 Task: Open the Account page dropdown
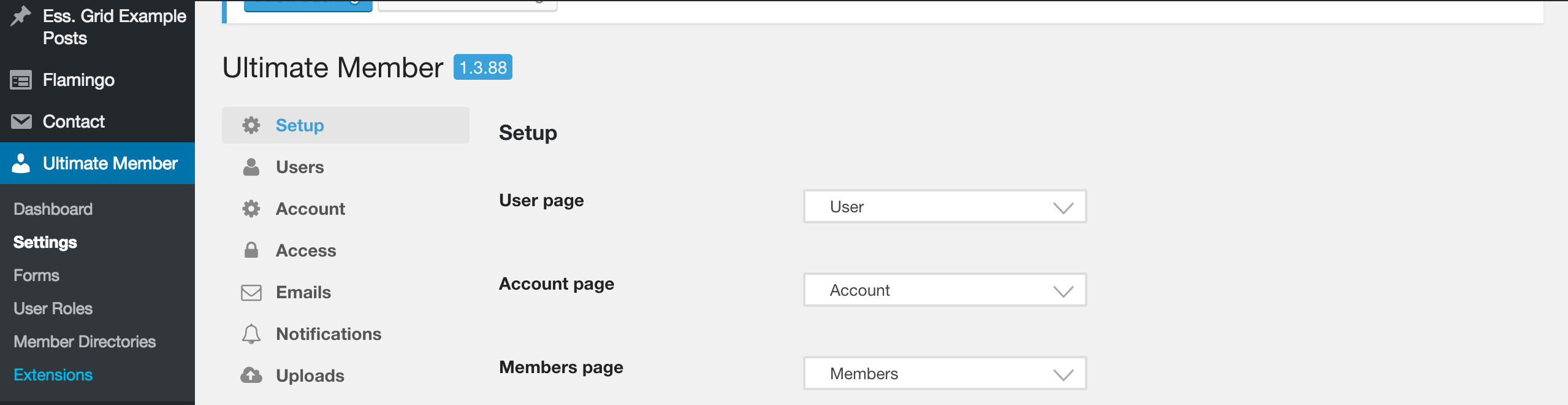click(x=945, y=290)
